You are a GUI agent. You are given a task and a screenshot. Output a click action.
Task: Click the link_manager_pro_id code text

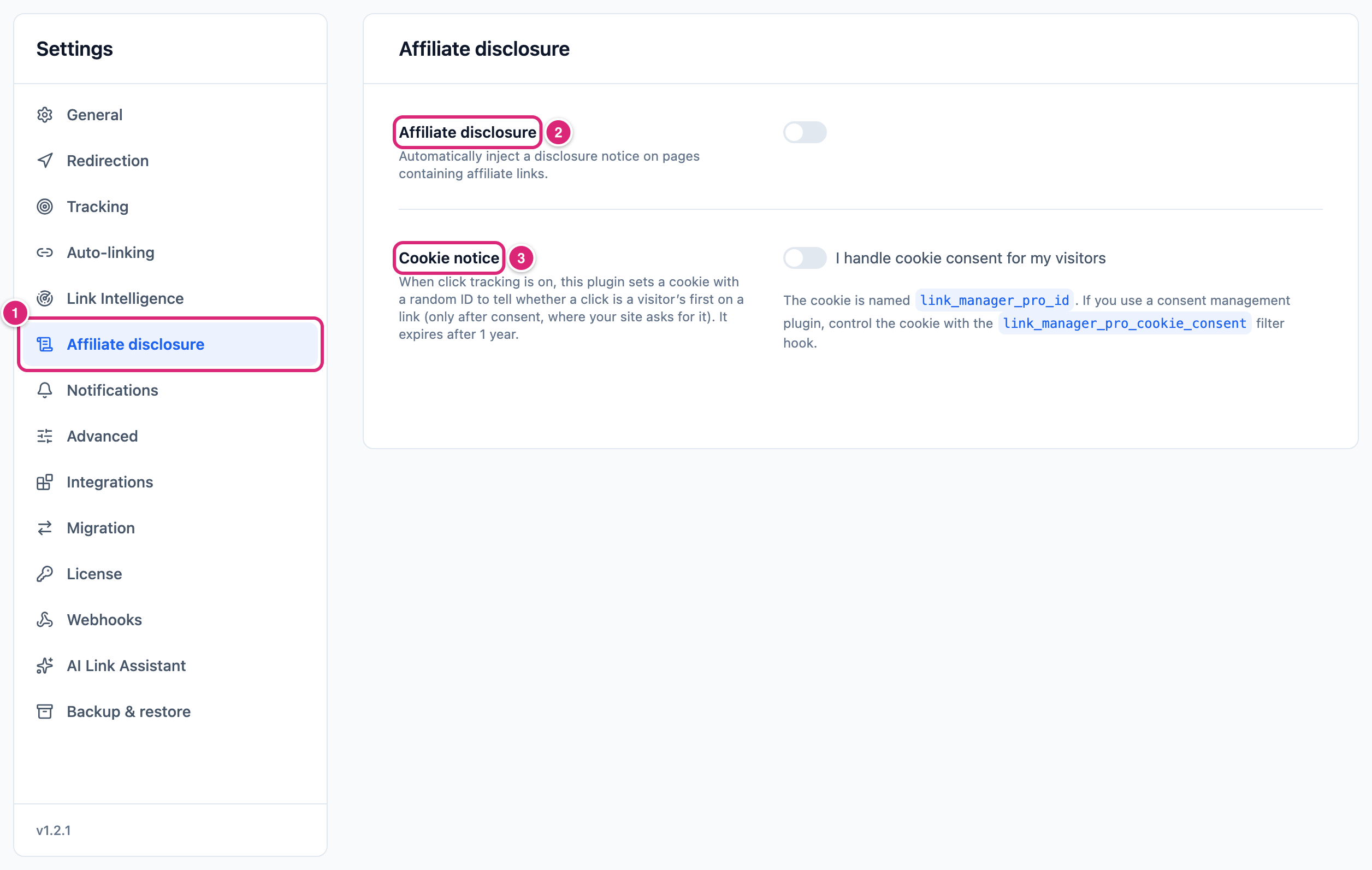994,301
